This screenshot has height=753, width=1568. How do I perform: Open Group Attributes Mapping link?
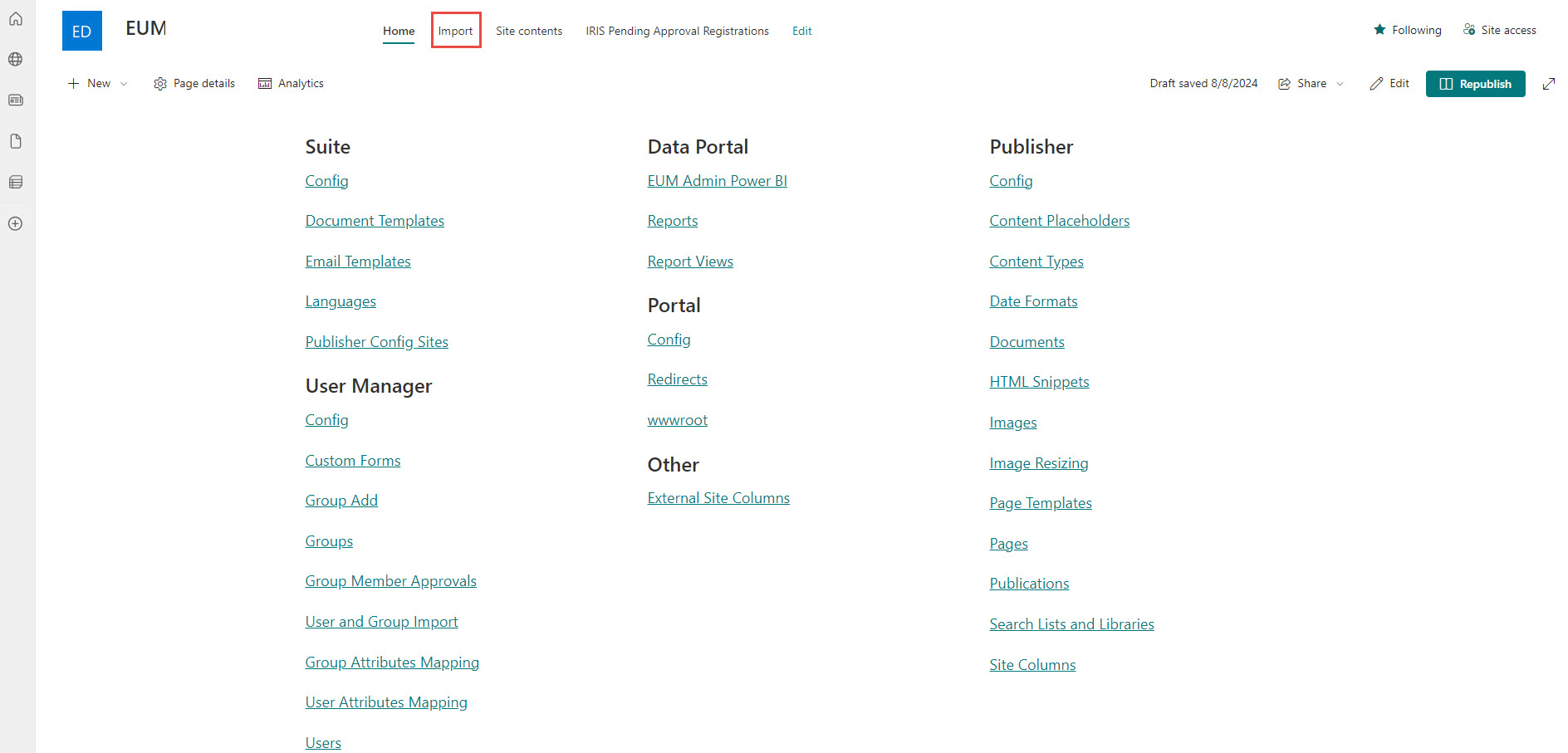click(x=392, y=663)
